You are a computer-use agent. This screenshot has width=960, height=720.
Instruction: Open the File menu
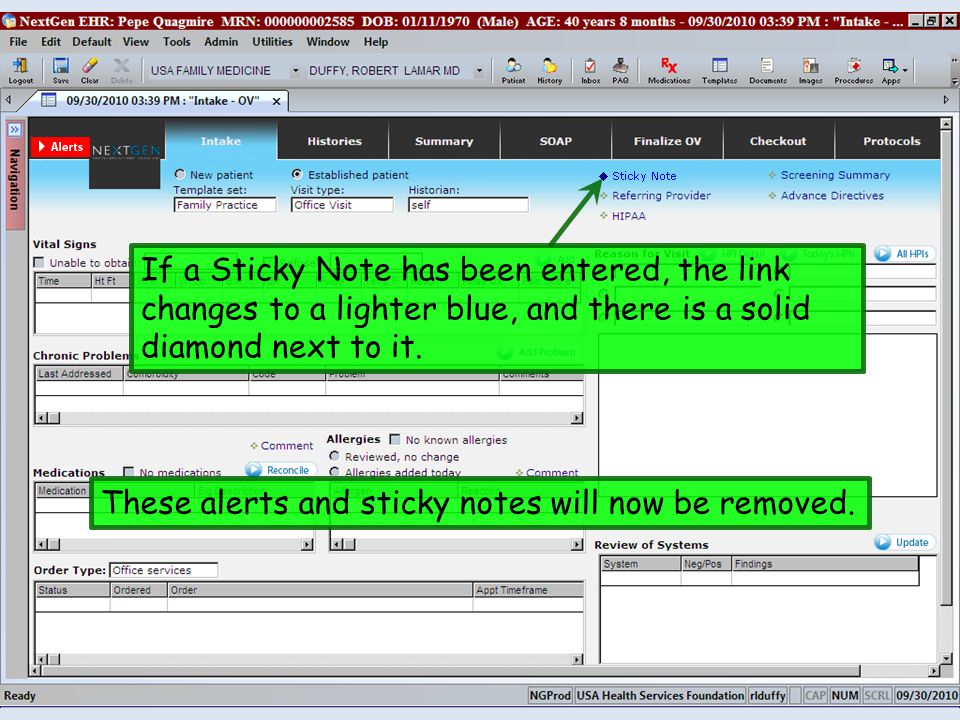[x=18, y=42]
